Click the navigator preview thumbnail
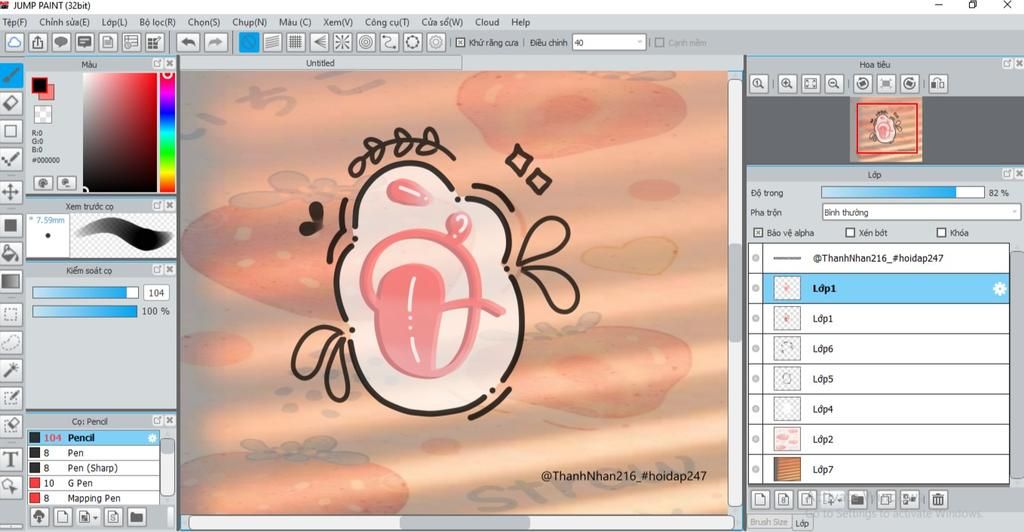This screenshot has height=532, width=1024. coord(886,129)
